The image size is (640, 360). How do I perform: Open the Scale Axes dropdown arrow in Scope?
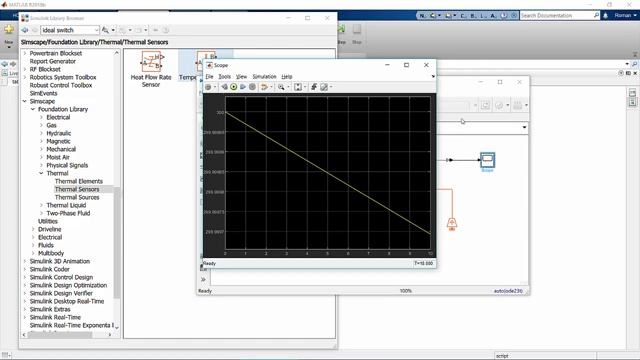point(305,87)
